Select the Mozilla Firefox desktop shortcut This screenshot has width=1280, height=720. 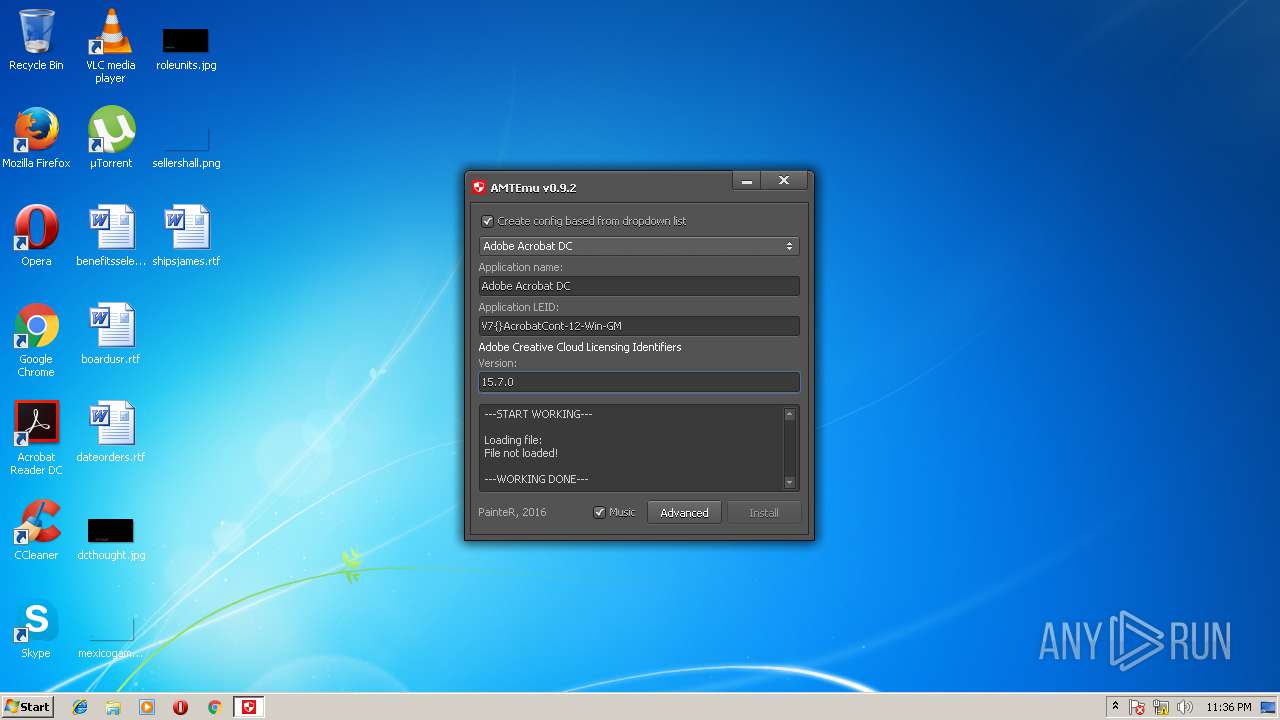coord(36,138)
